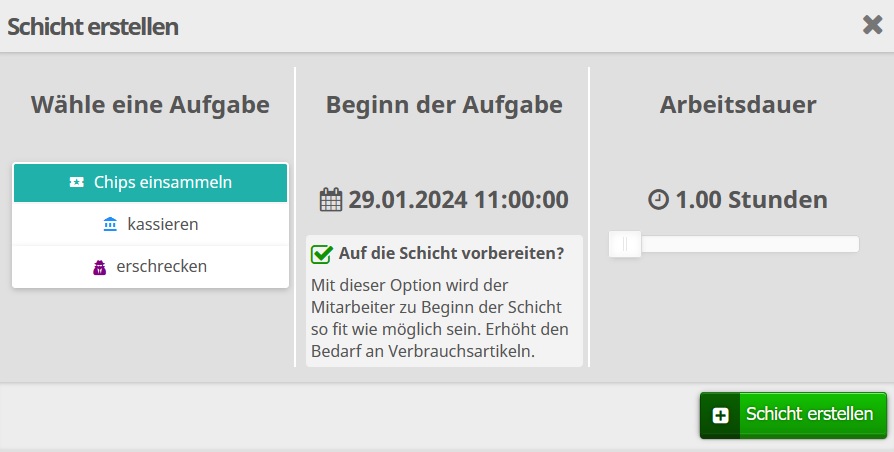This screenshot has height=452, width=894.
Task: Click the right end of the duration slider track
Action: point(853,244)
